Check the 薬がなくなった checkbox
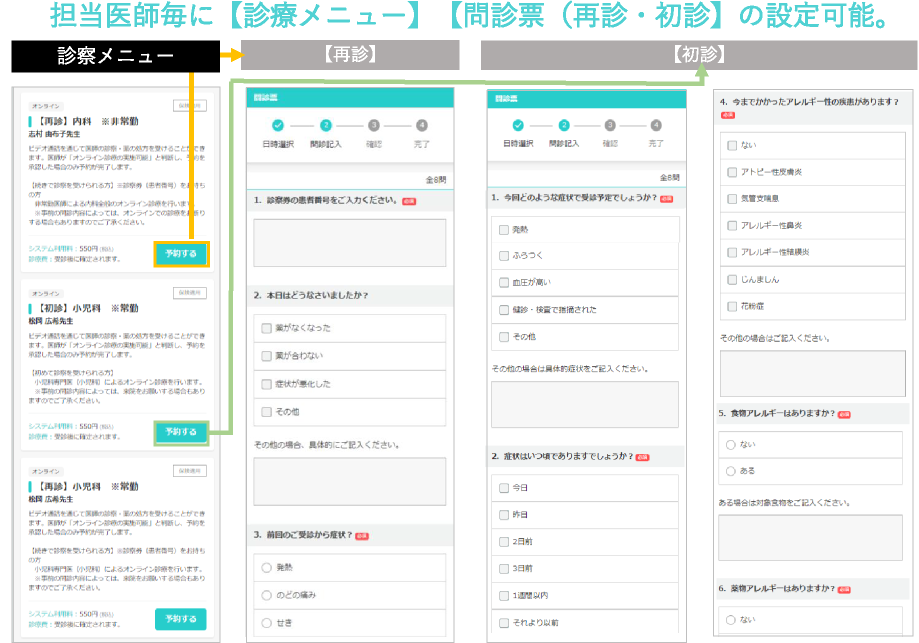This screenshot has height=643, width=919. pyautogui.click(x=266, y=328)
